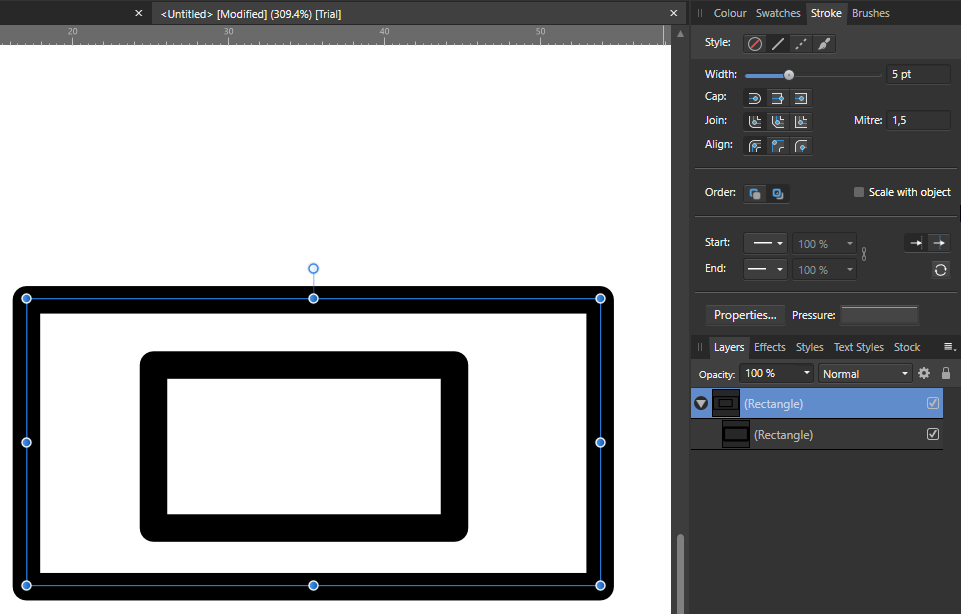The width and height of the screenshot is (961, 614).
Task: Set stroke cap to Round cap
Action: coord(754,98)
